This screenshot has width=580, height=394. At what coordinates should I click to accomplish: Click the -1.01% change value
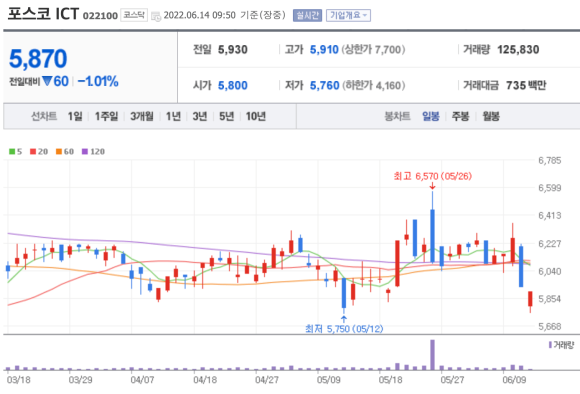[98, 81]
